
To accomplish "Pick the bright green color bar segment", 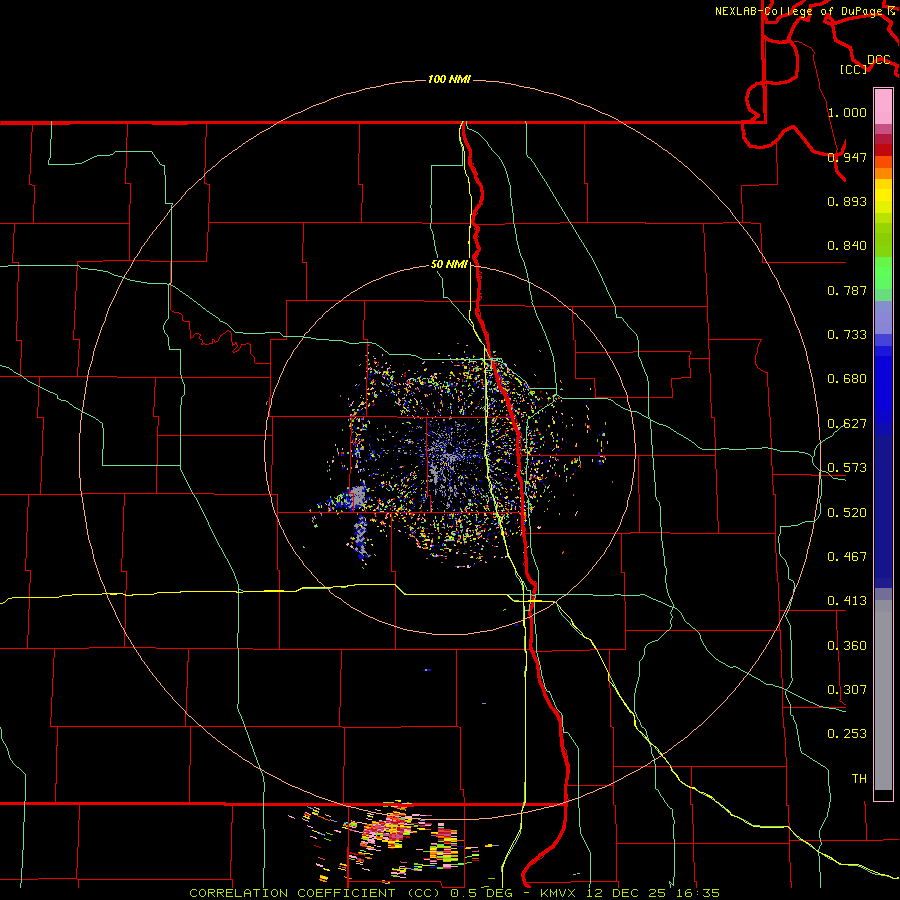I will (883, 273).
